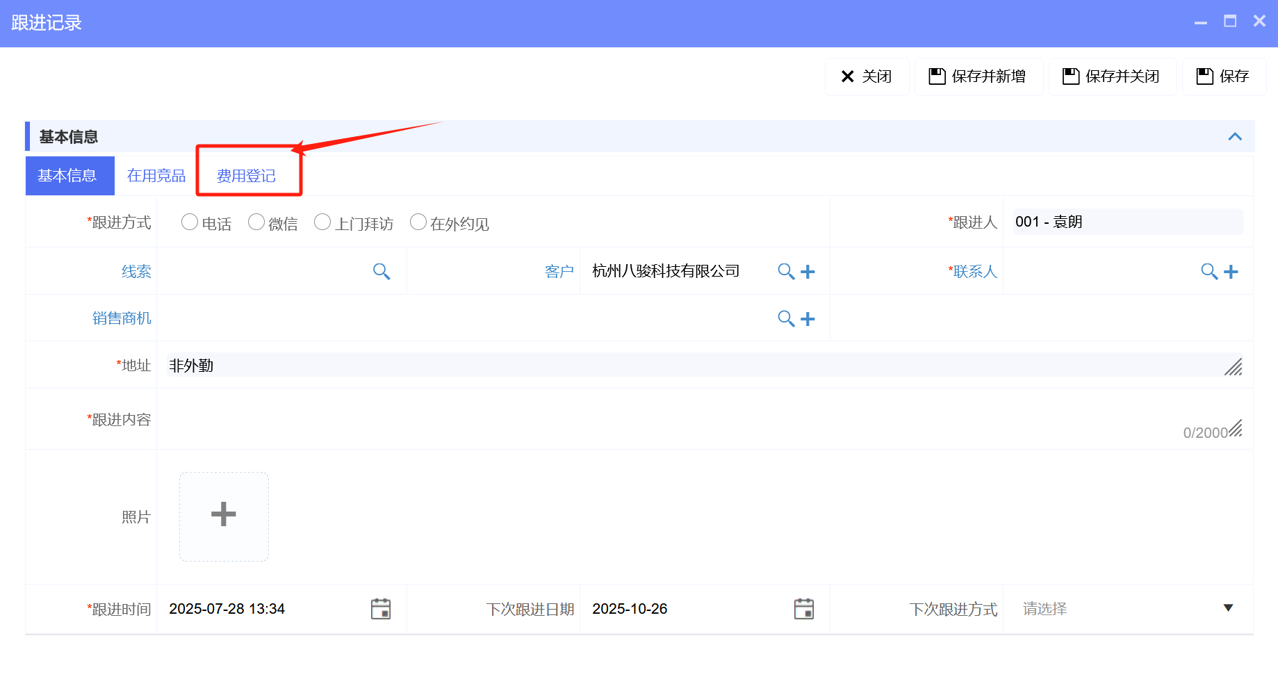Click the customer search magnifier next to 杭州八骏科技有限公司
Screen dimensions: 1278x677
pyautogui.click(x=786, y=271)
